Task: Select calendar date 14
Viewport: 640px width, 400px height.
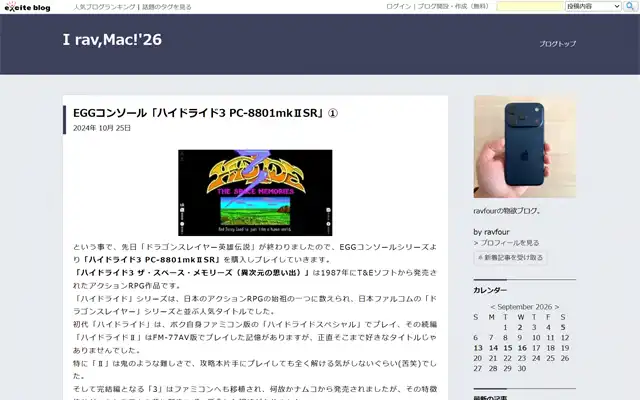Action: pyautogui.click(x=493, y=348)
